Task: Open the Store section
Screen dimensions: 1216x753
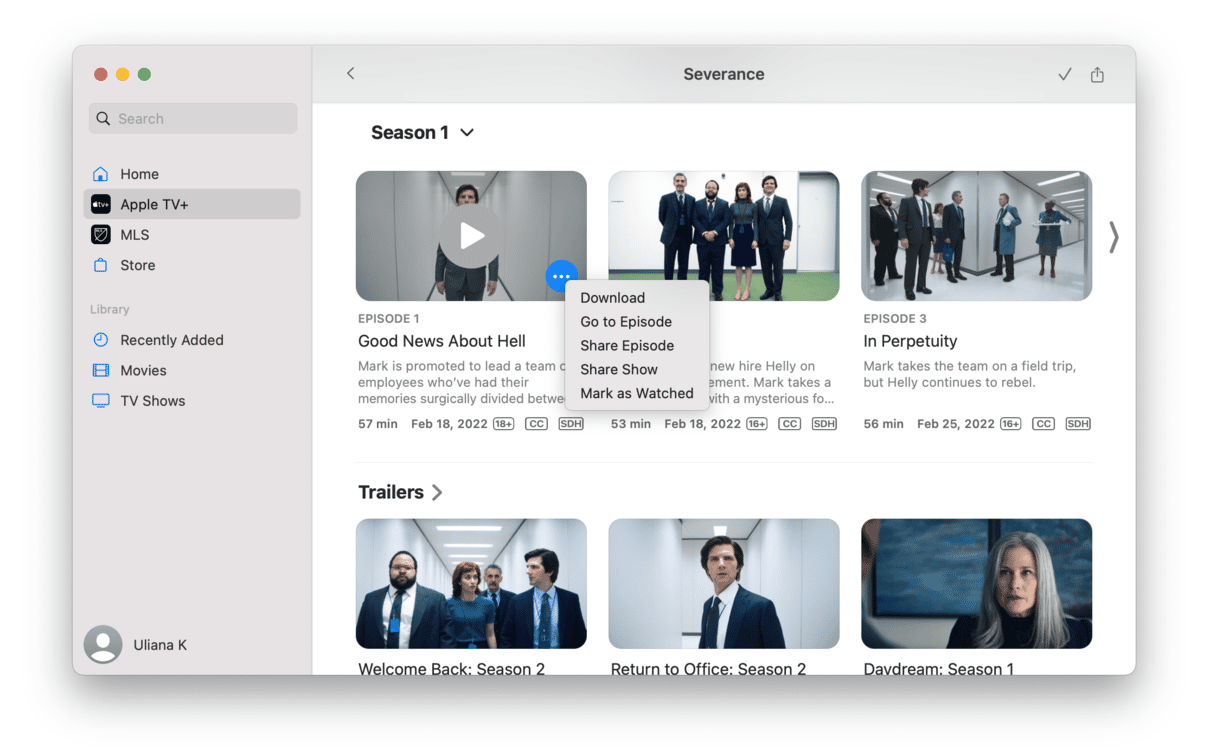Action: tap(137, 265)
